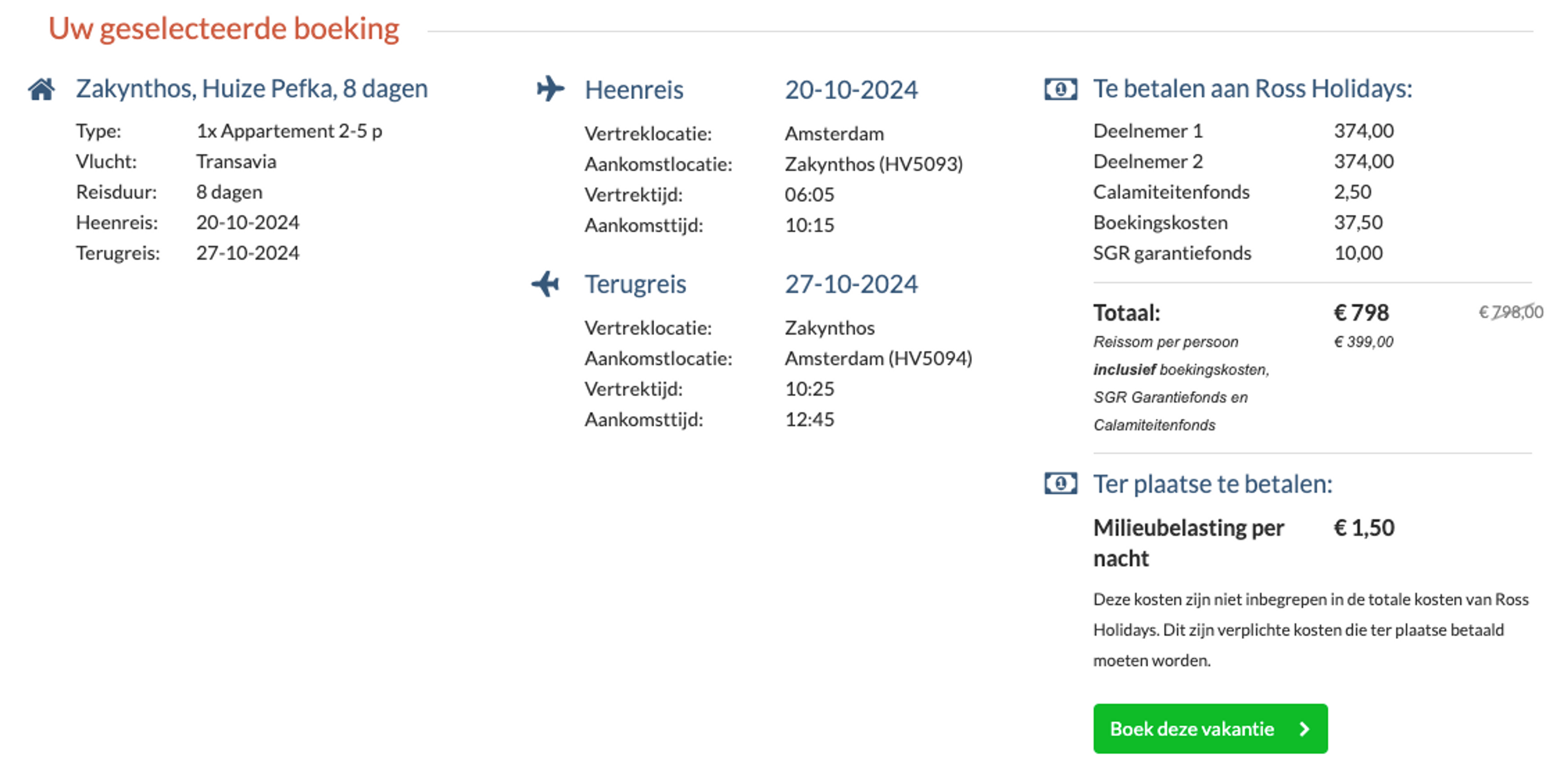Click the Heenreis section heading
Viewport: 1568px width, 784px height.
coord(634,90)
